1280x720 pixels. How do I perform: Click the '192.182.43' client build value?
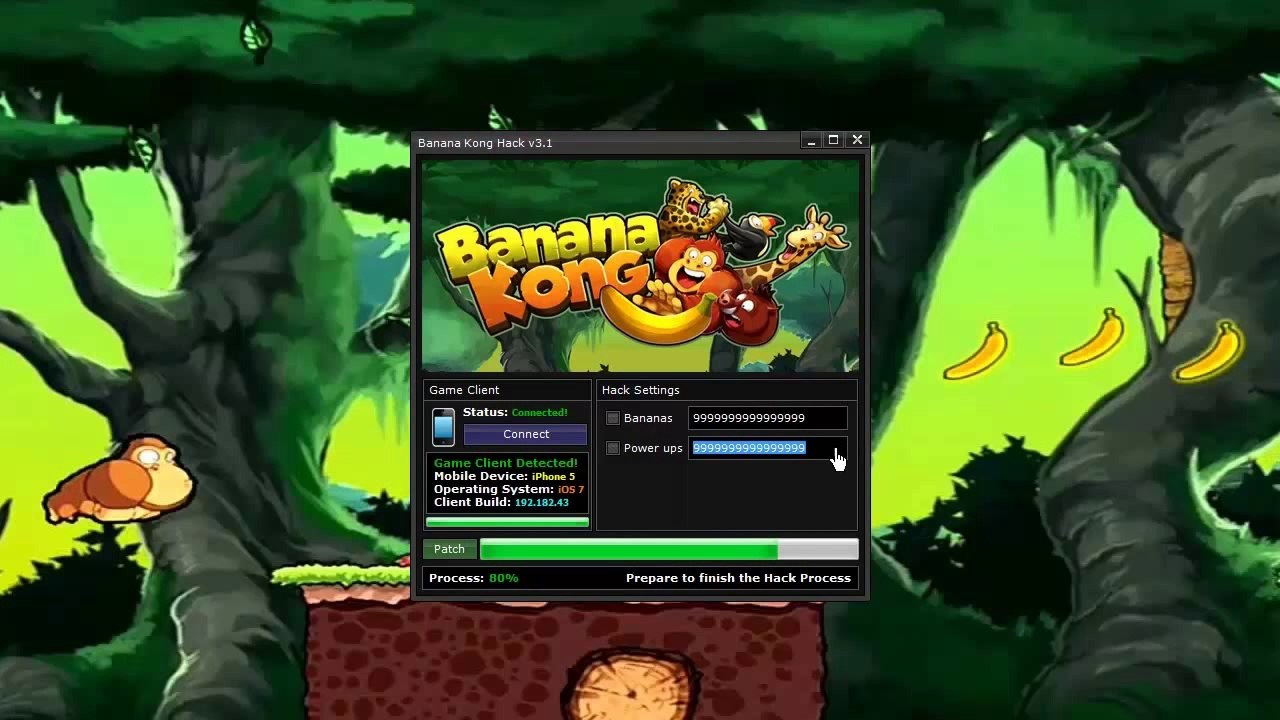542,502
